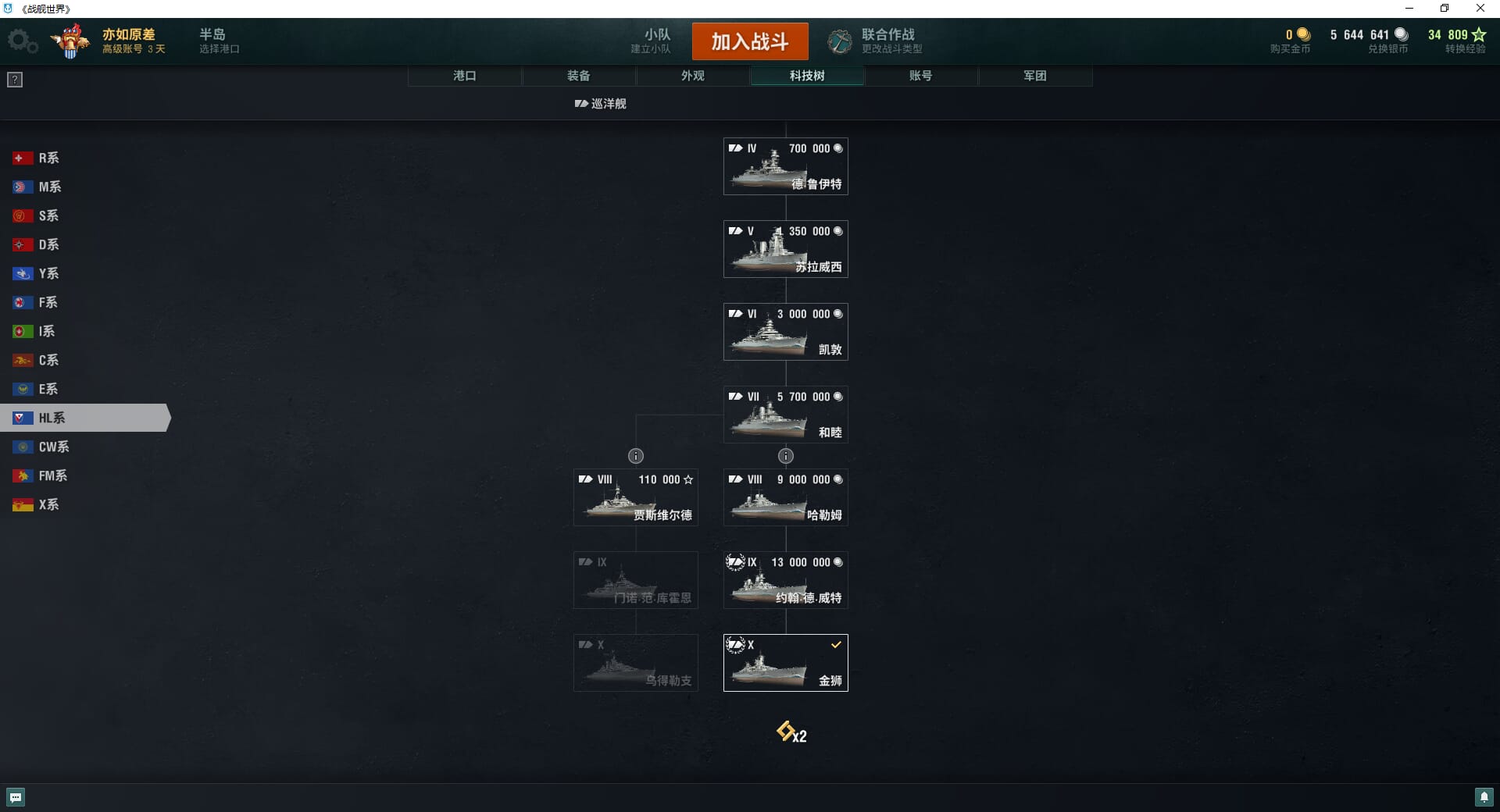Viewport: 1500px width, 812px height.
Task: Open the chat icon at bottom left
Action: coord(16,797)
